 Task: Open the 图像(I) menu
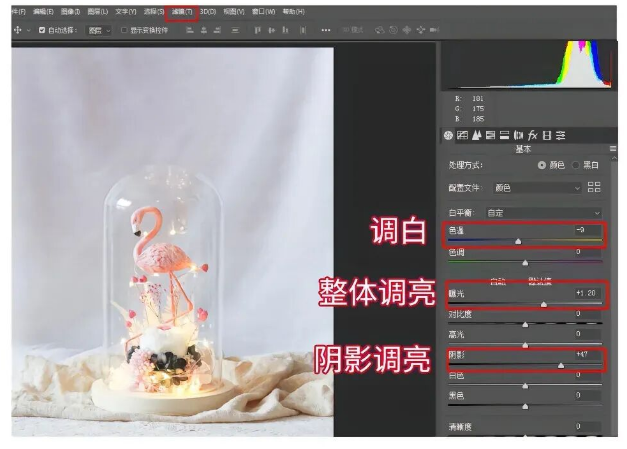[x=70, y=12]
